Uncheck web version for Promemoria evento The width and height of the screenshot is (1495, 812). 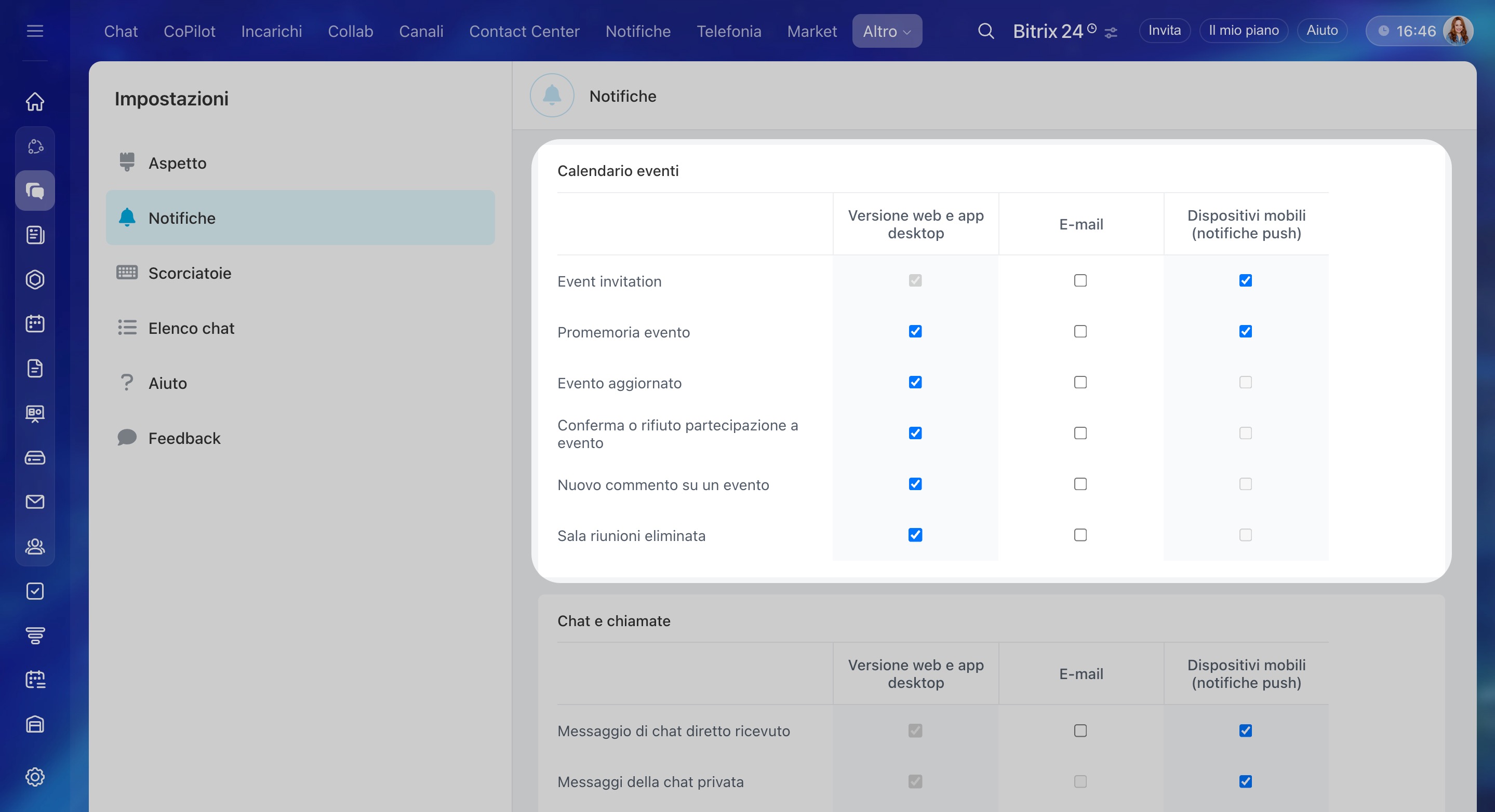pyautogui.click(x=915, y=331)
